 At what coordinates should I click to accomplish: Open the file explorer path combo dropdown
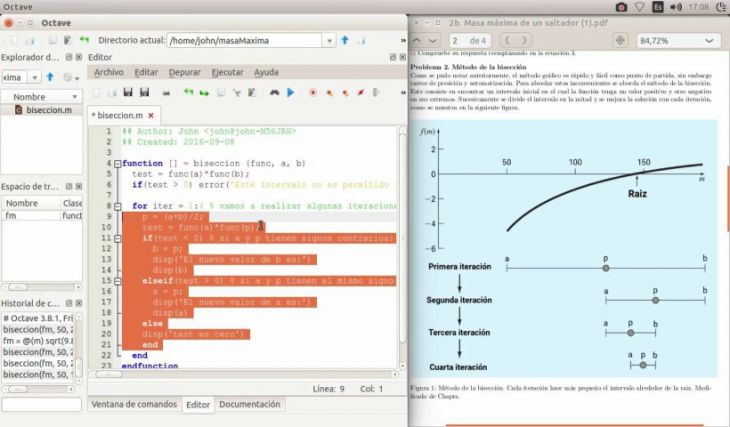pyautogui.click(x=34, y=77)
